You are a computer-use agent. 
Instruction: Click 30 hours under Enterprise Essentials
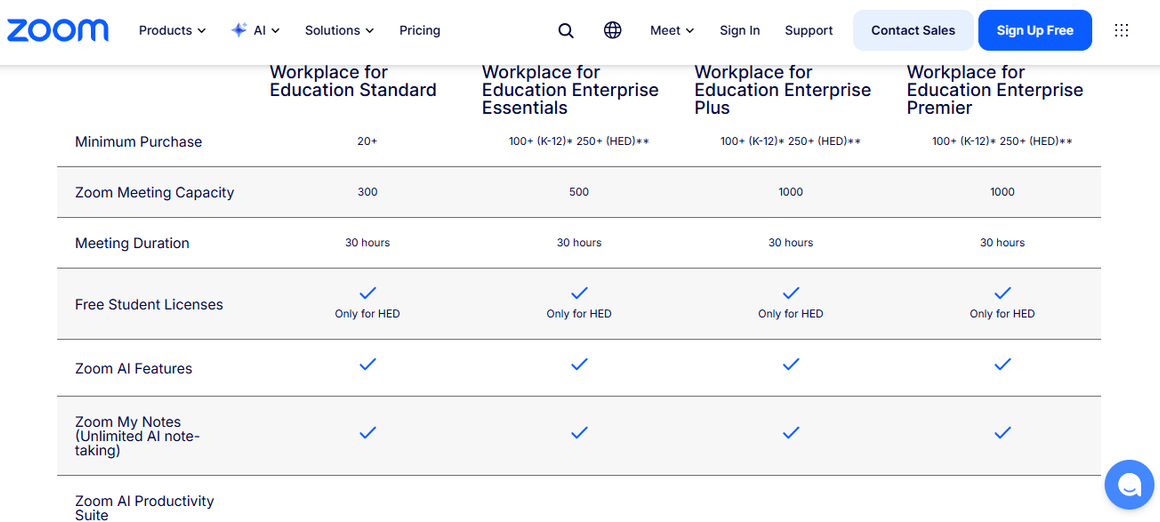[579, 243]
